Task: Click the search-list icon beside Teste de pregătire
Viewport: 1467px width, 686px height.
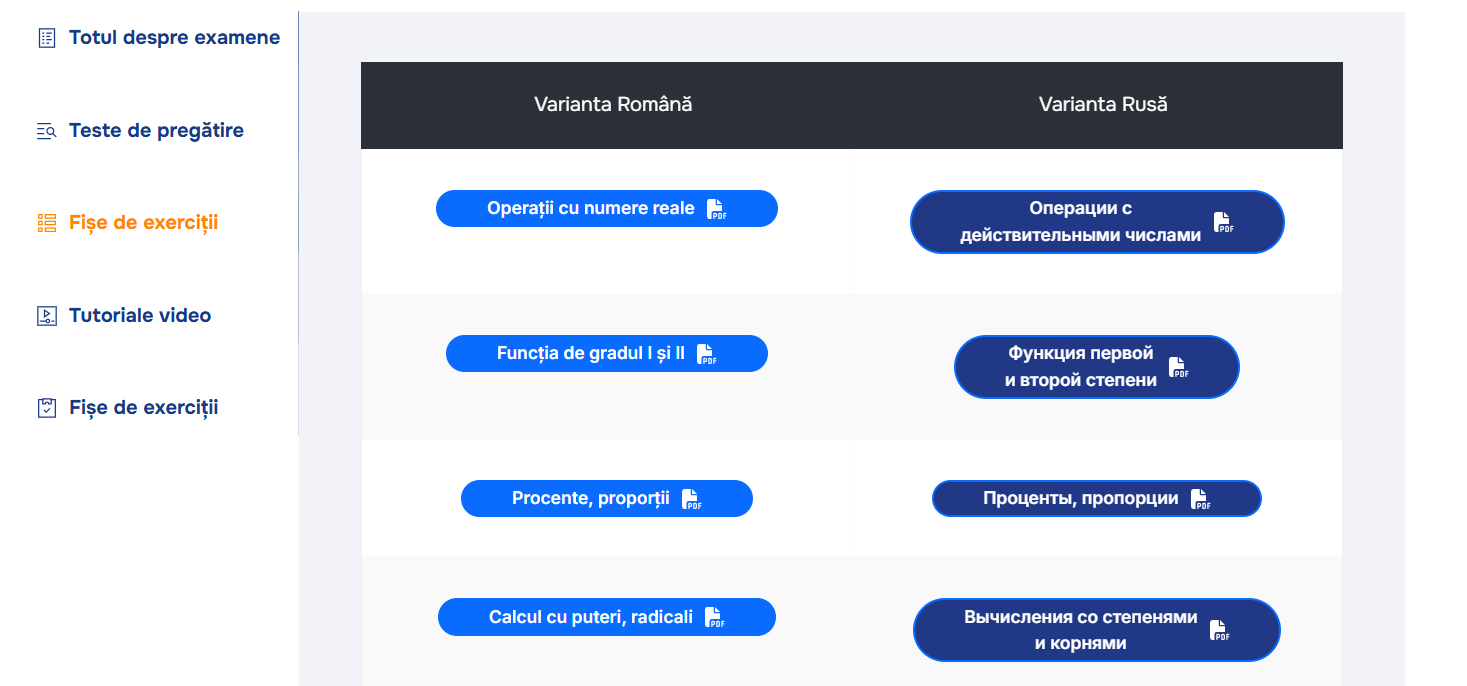Action: [x=46, y=131]
